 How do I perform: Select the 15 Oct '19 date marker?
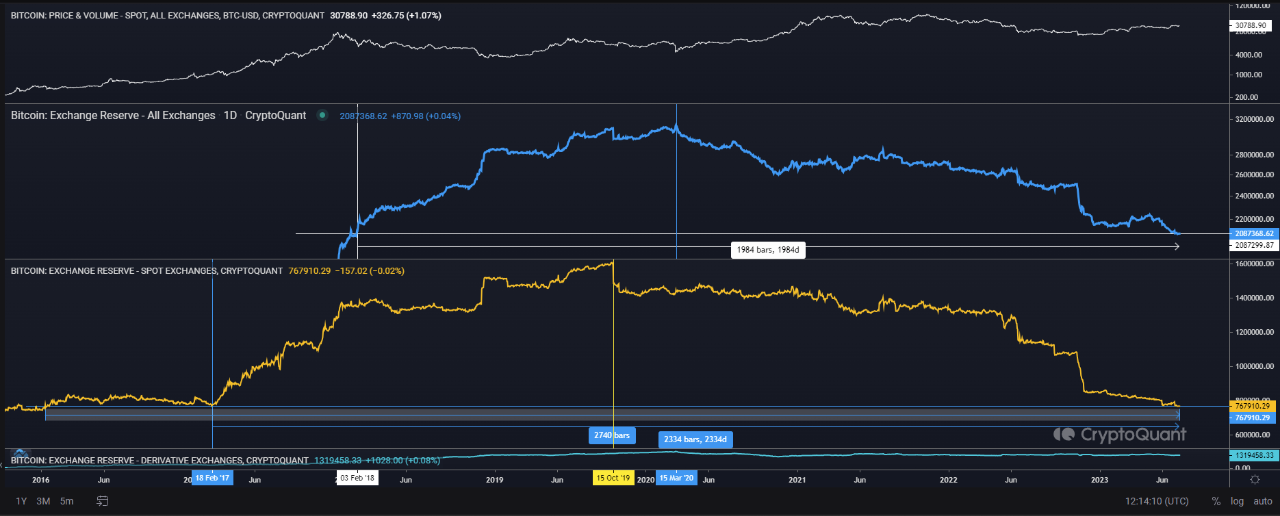(x=613, y=479)
